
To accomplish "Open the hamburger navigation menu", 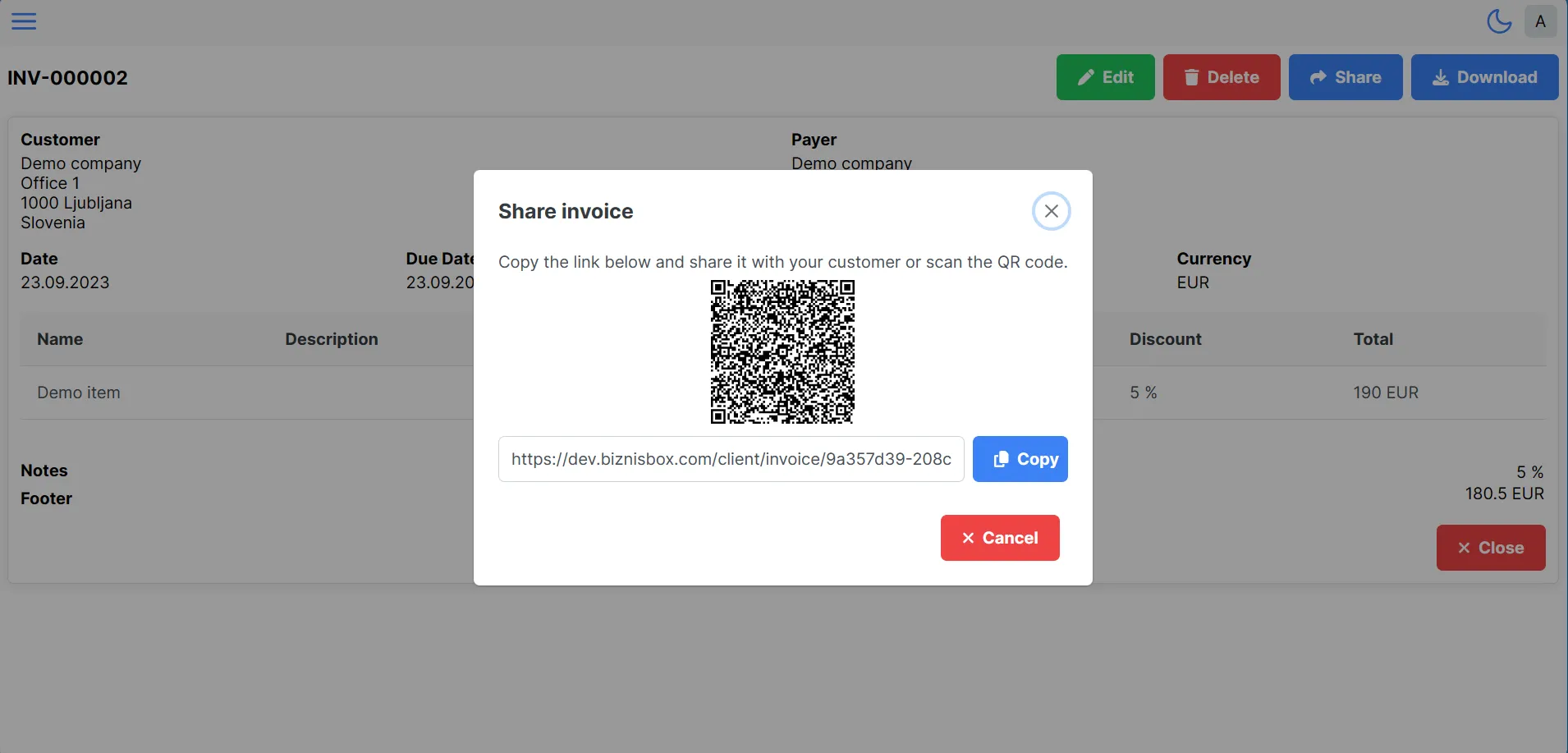I will 24,21.
